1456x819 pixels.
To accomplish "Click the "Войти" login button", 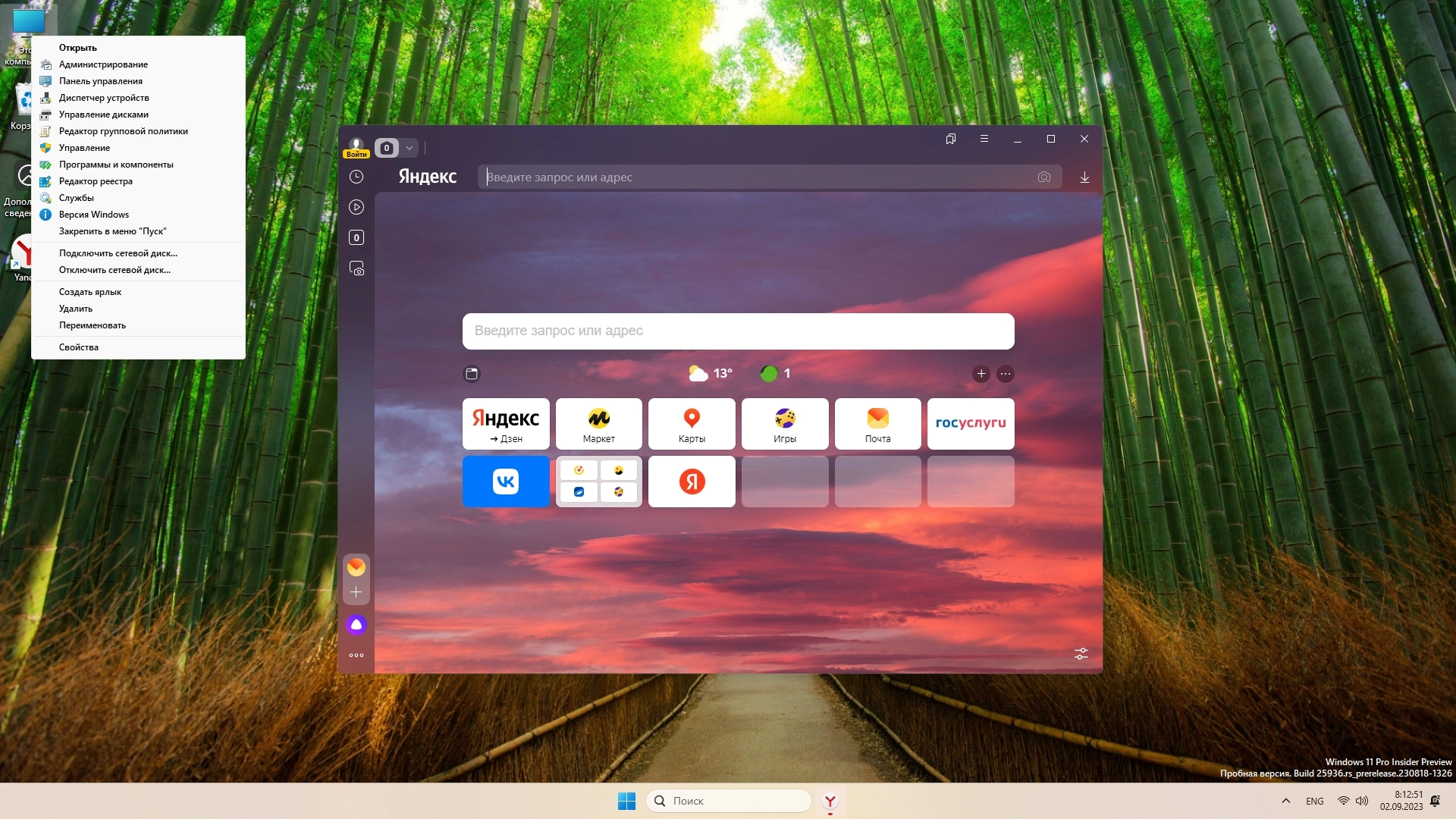I will pyautogui.click(x=356, y=154).
